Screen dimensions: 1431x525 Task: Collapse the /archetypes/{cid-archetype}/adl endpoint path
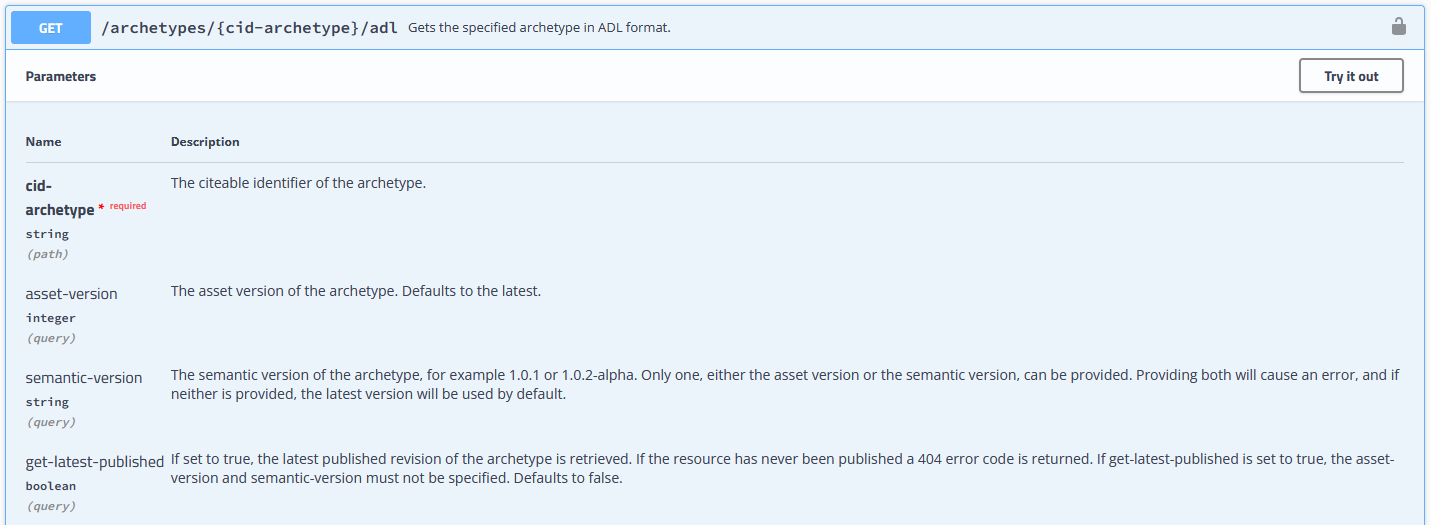click(x=250, y=28)
